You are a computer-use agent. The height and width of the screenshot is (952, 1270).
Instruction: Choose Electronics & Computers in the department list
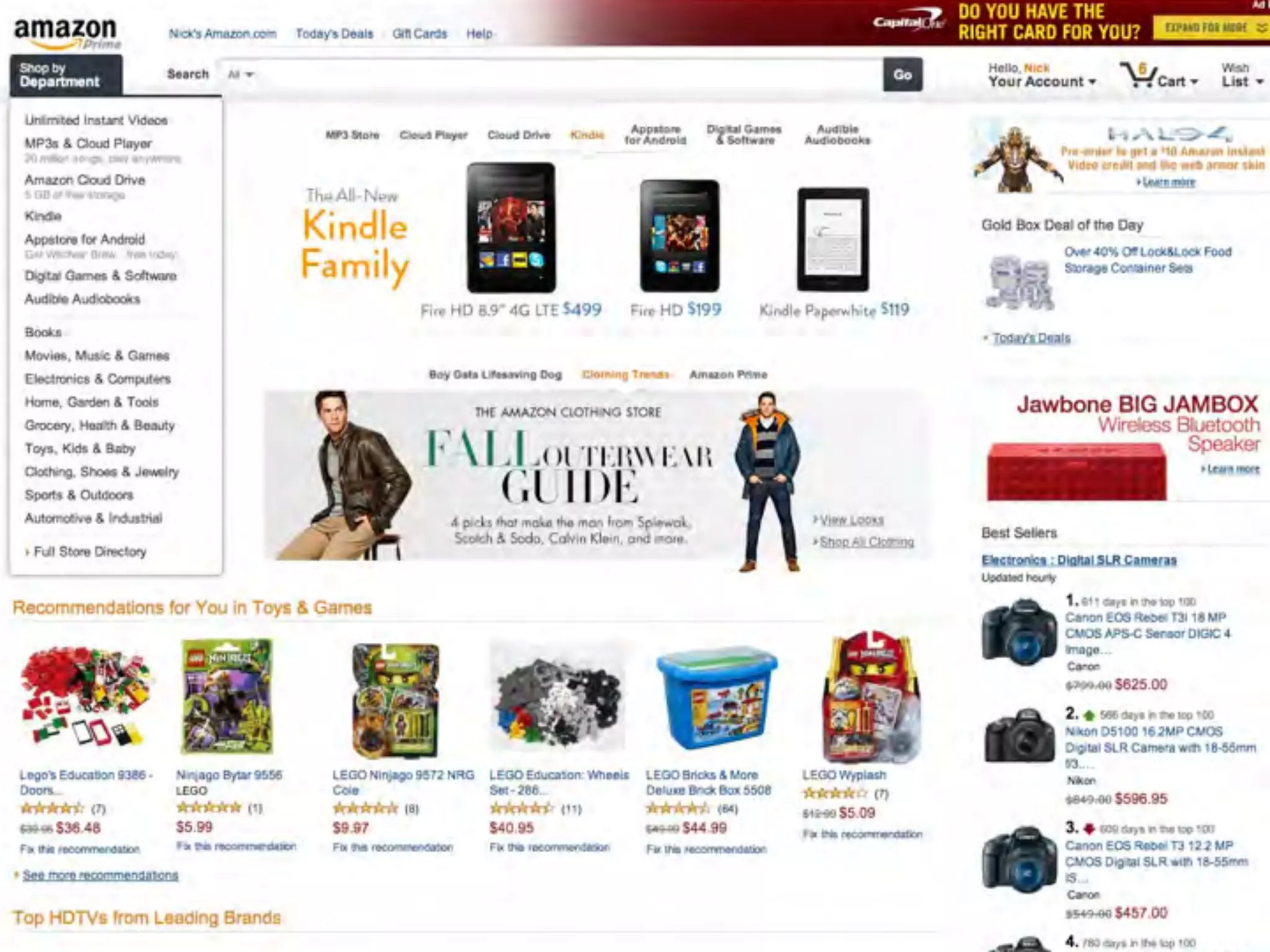point(97,379)
